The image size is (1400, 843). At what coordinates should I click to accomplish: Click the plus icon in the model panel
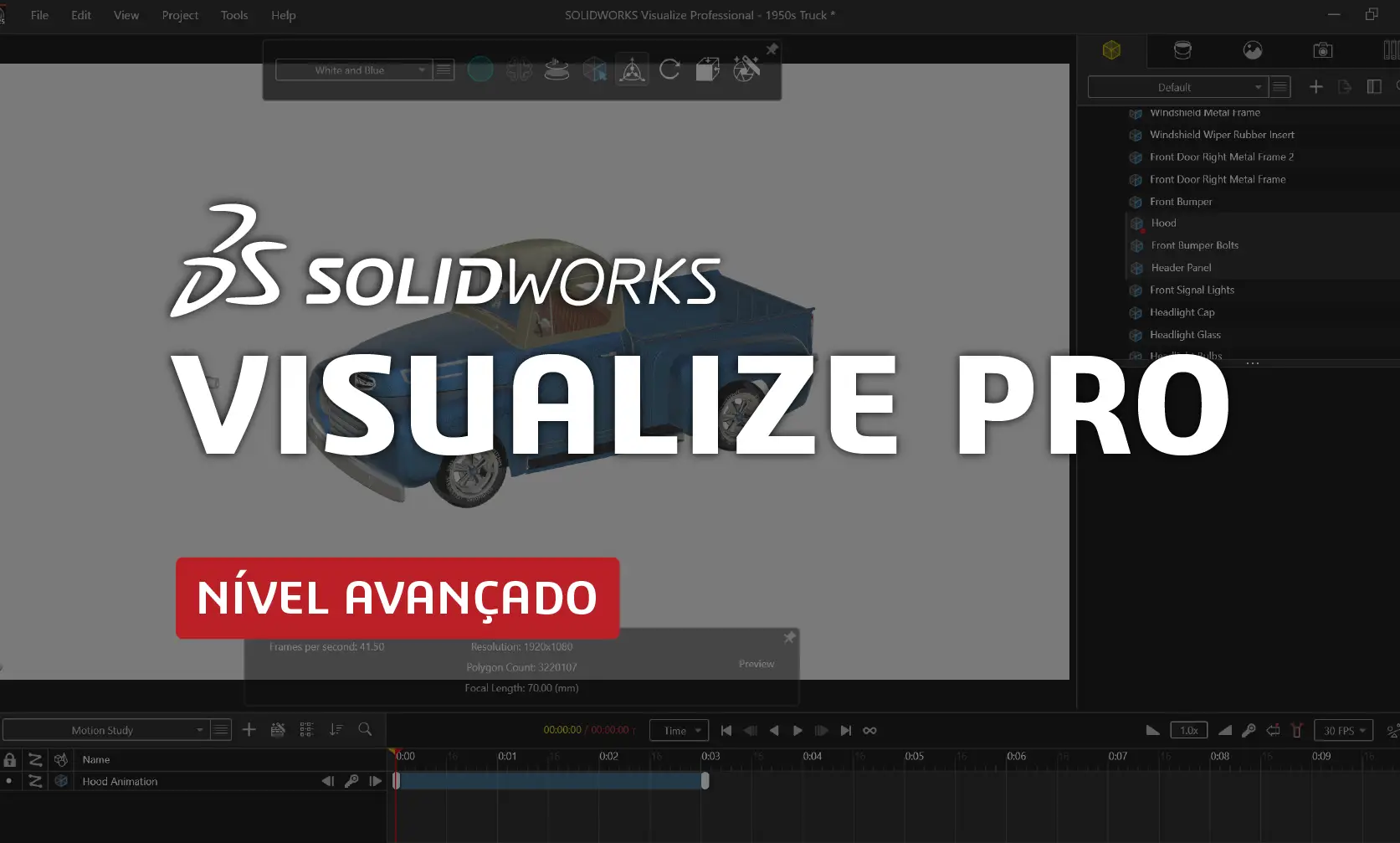click(x=1316, y=87)
